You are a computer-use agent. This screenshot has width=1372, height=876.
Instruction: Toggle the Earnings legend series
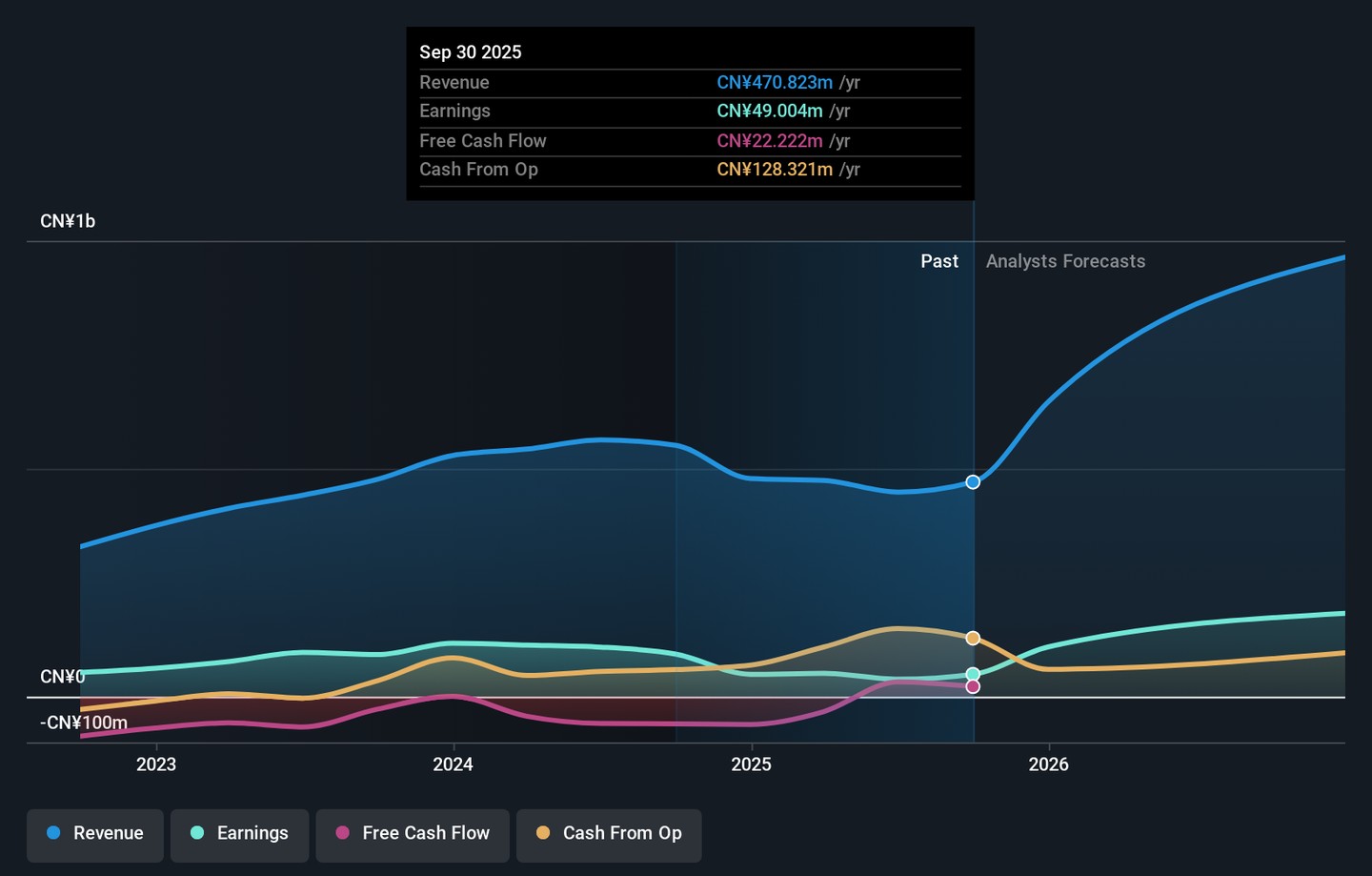coord(239,835)
